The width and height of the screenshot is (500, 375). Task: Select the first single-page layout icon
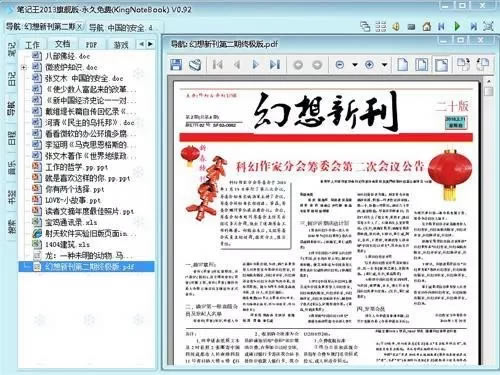[x=403, y=64]
